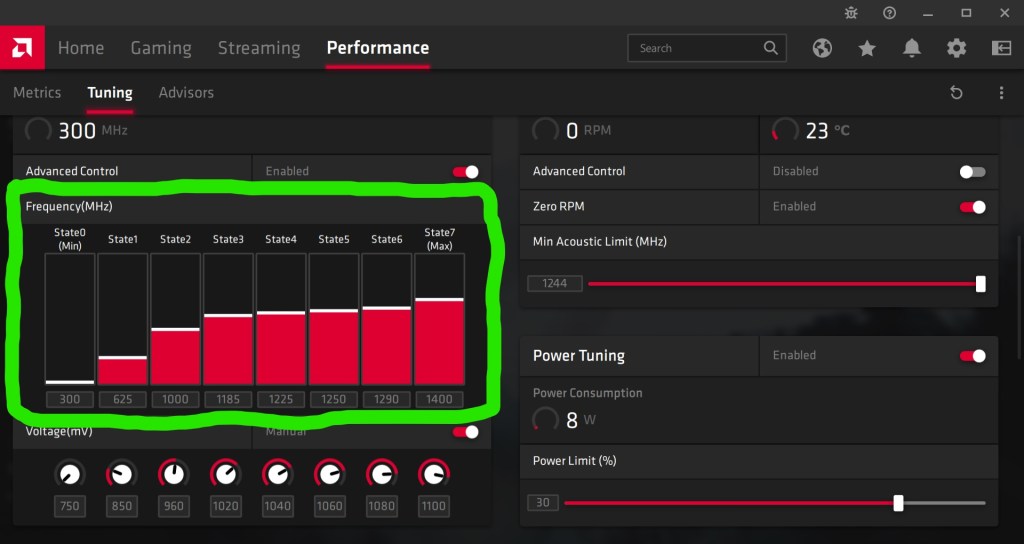Open the bug report tool icon
The image size is (1024, 544).
coord(850,13)
